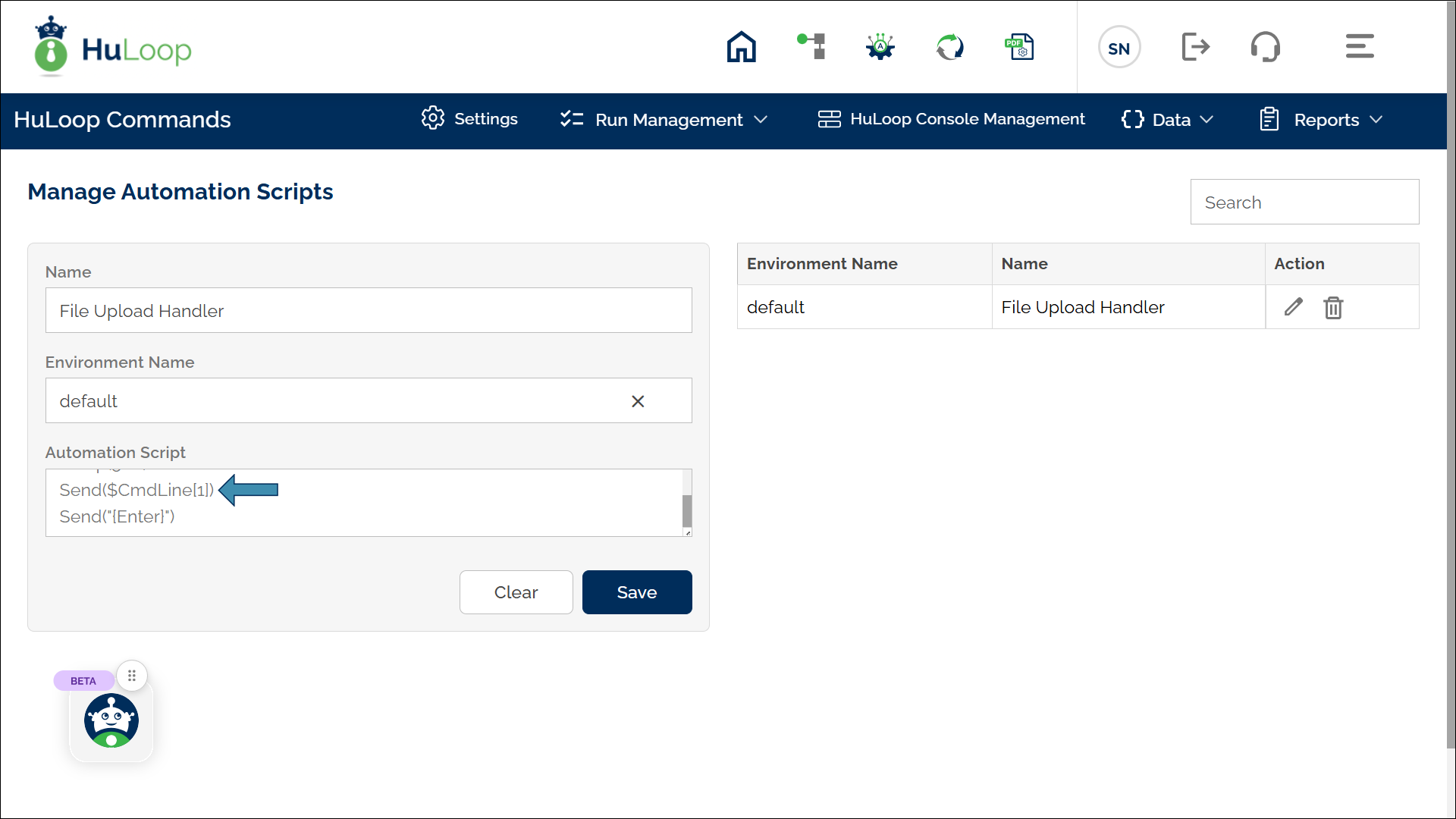Open the headset support icon

(x=1265, y=47)
